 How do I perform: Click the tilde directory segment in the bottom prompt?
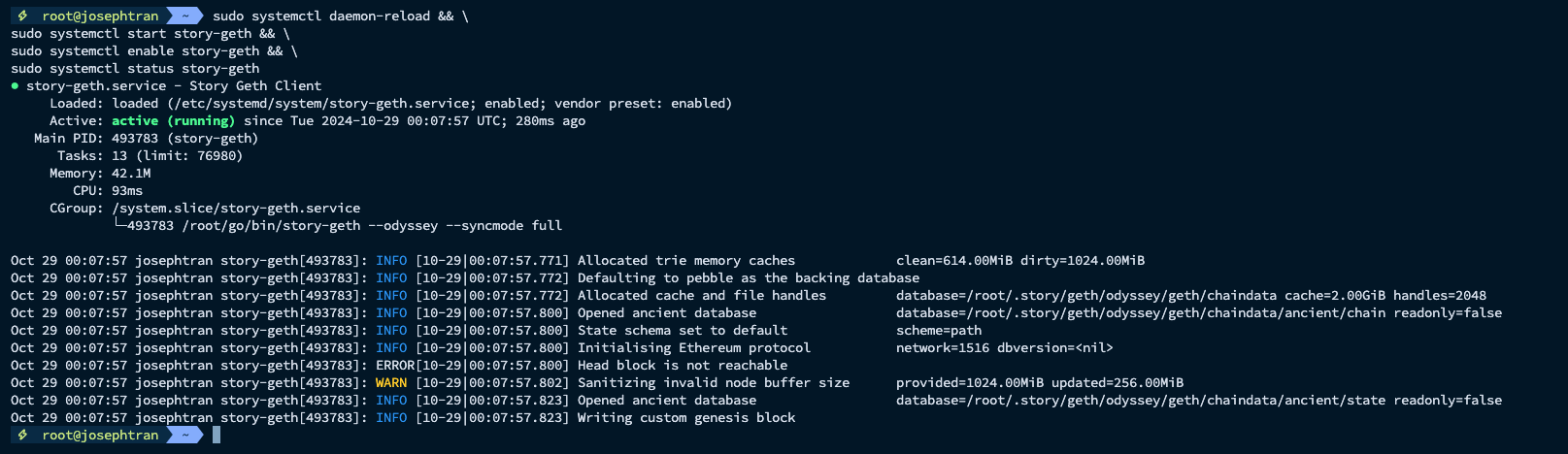pos(184,435)
